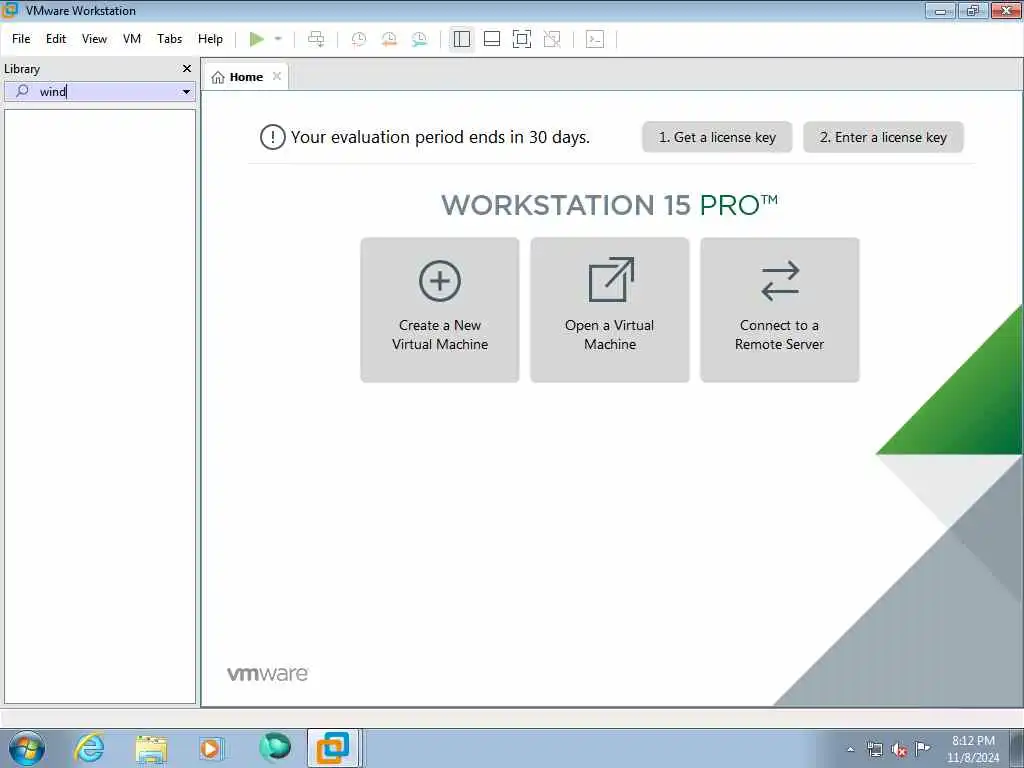The height and width of the screenshot is (768, 1024).
Task: Close the Home tab
Action: pos(277,76)
